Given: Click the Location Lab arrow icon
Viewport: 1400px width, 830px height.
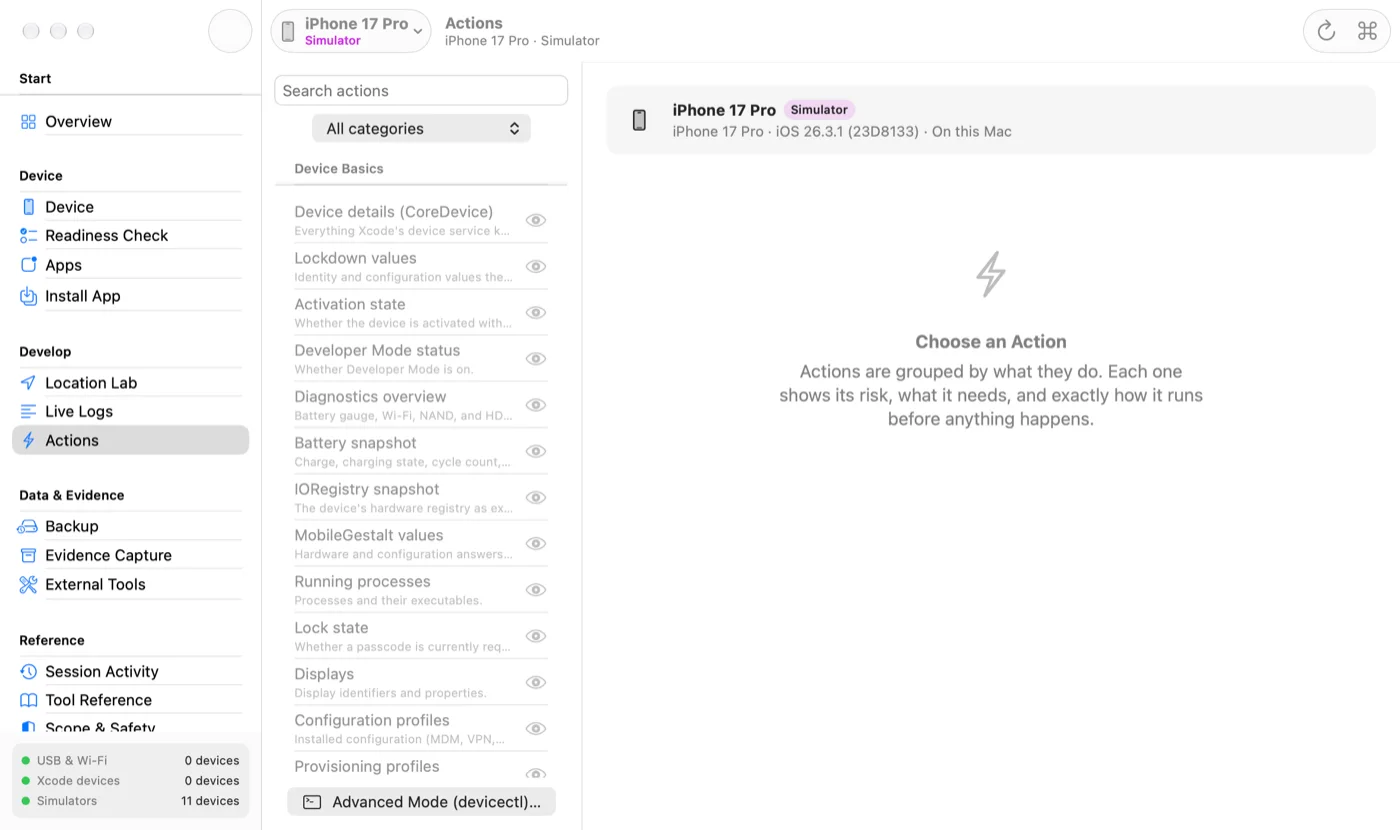Looking at the screenshot, I should pyautogui.click(x=28, y=383).
